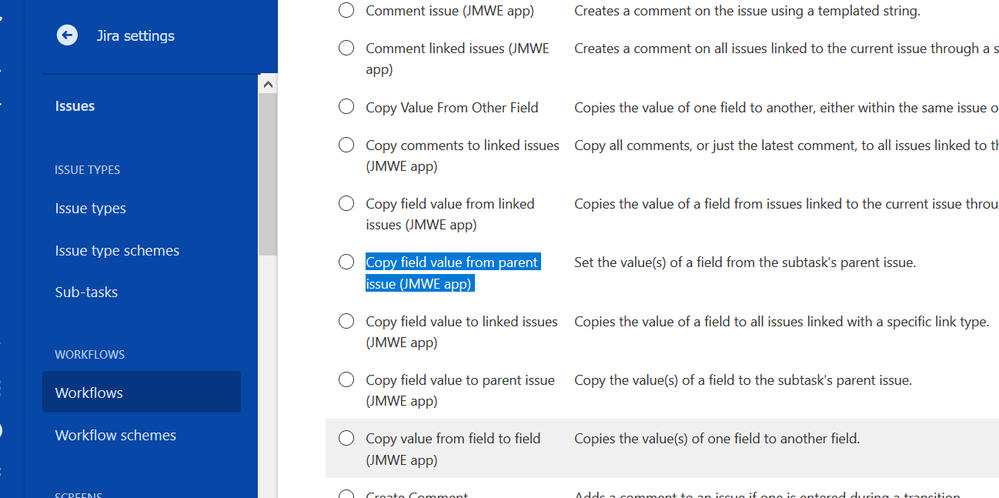Open Workflow schemes in the sidebar

tap(115, 435)
